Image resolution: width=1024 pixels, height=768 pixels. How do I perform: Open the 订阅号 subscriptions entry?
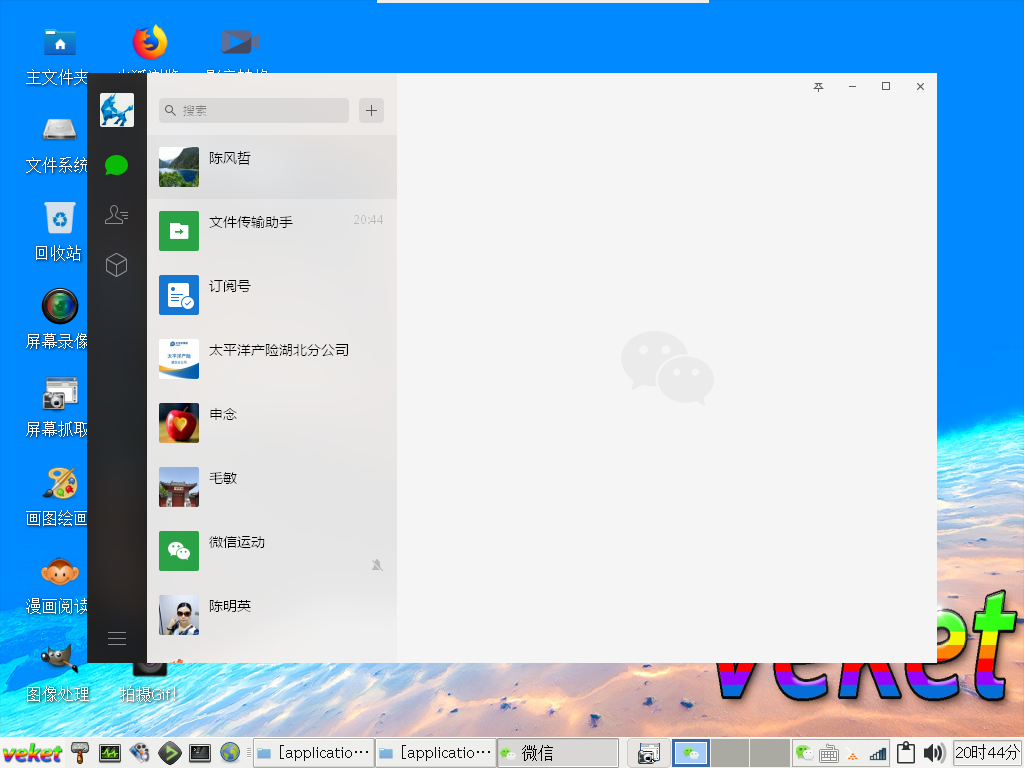coord(271,295)
